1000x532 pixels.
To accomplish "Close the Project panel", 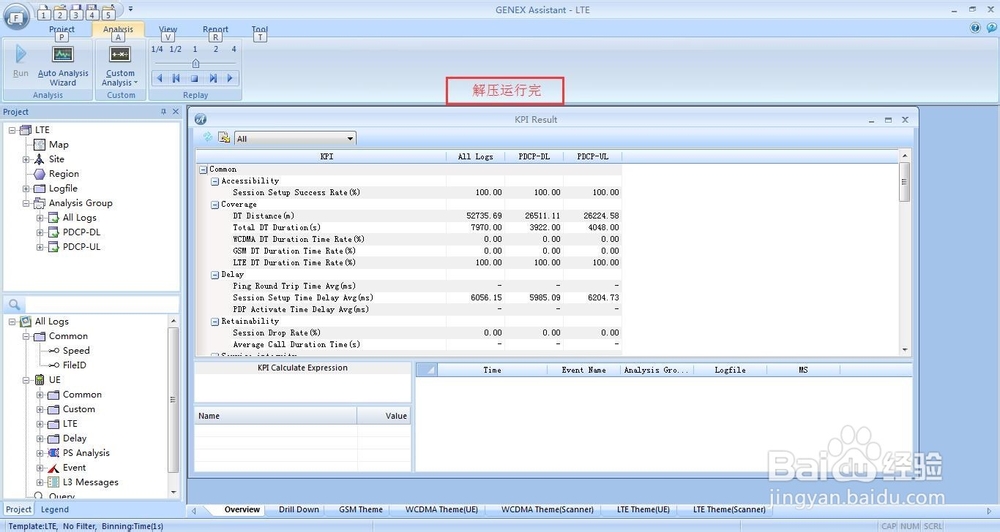I will (x=176, y=112).
